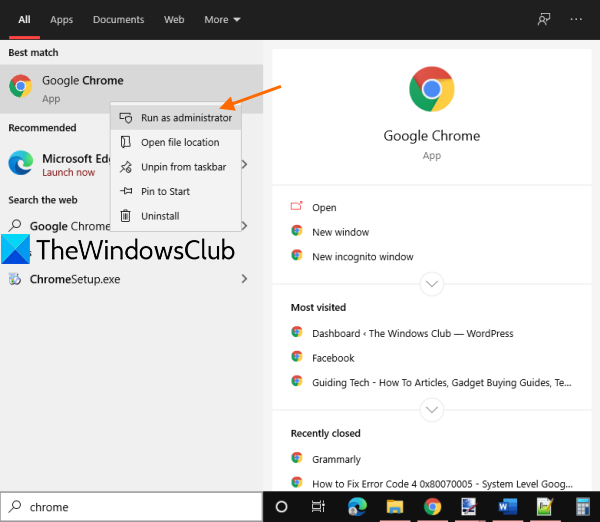Open the feedback person icon
The height and width of the screenshot is (522, 600).
point(544,19)
